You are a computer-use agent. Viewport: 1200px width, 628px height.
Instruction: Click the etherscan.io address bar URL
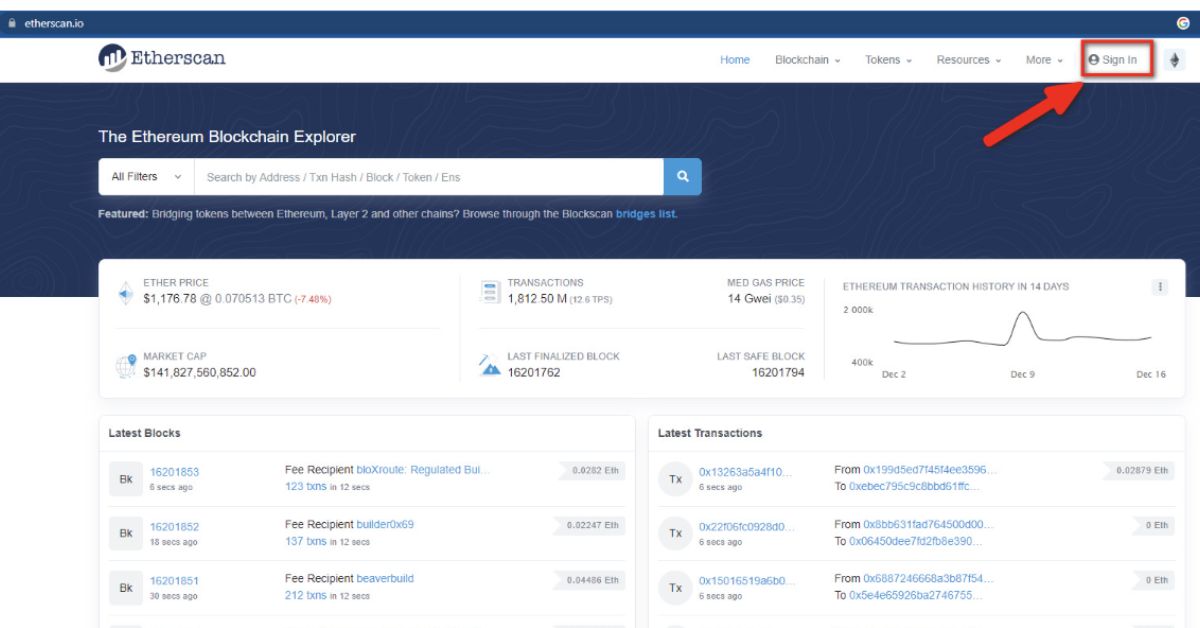tap(52, 24)
